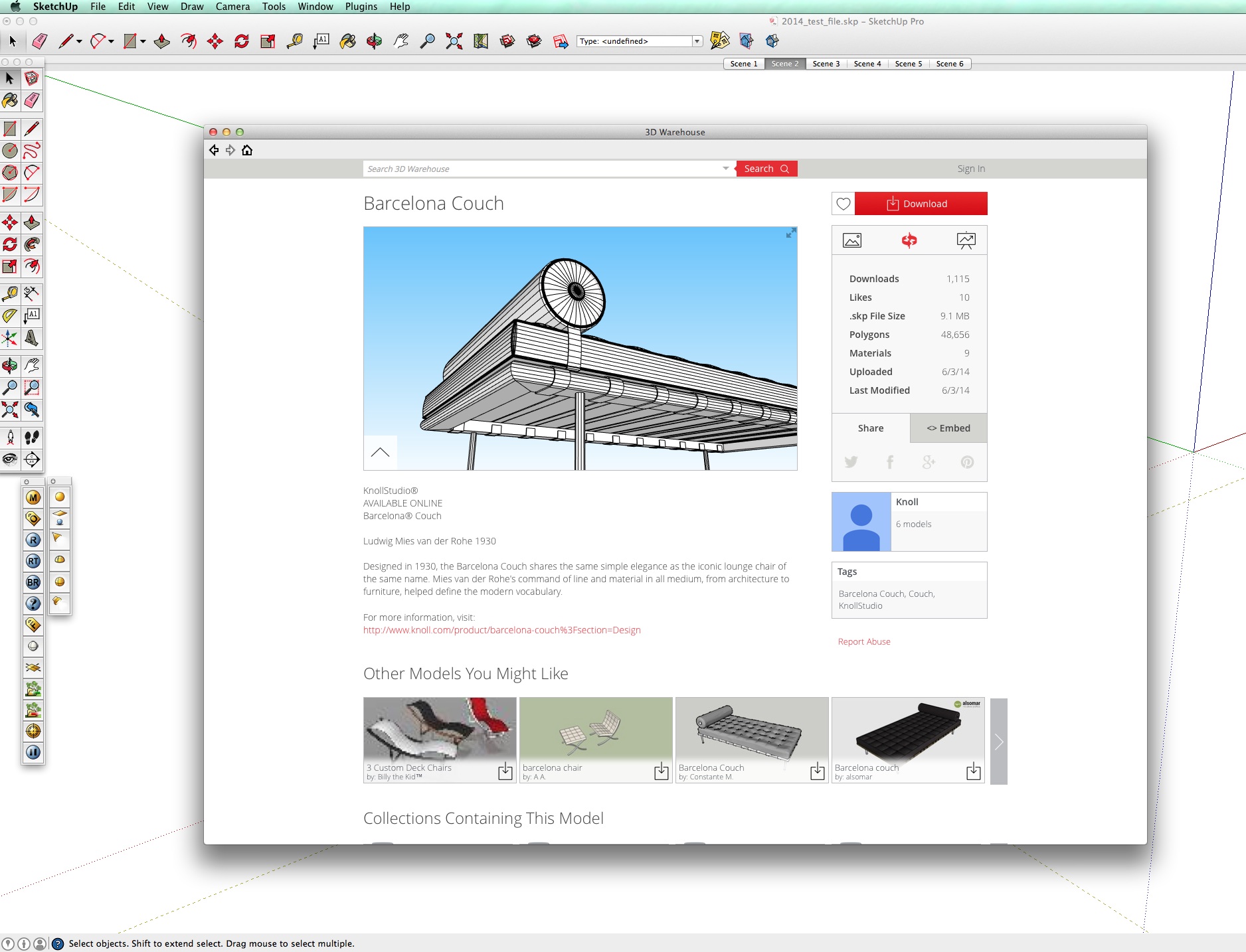Click the "BR" plugin toolbar icon
The height and width of the screenshot is (952, 1246).
click(33, 582)
